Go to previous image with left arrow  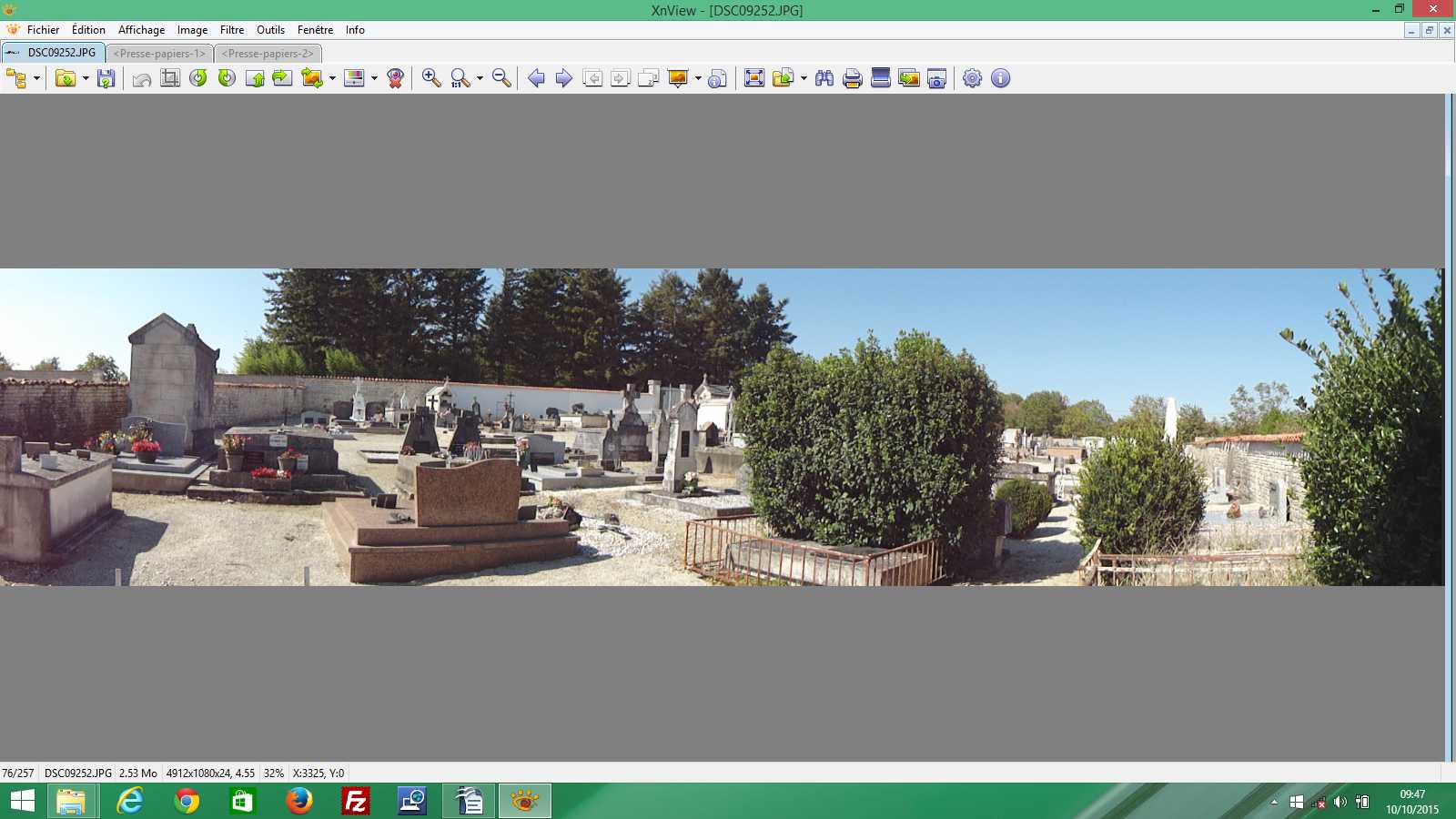[537, 78]
